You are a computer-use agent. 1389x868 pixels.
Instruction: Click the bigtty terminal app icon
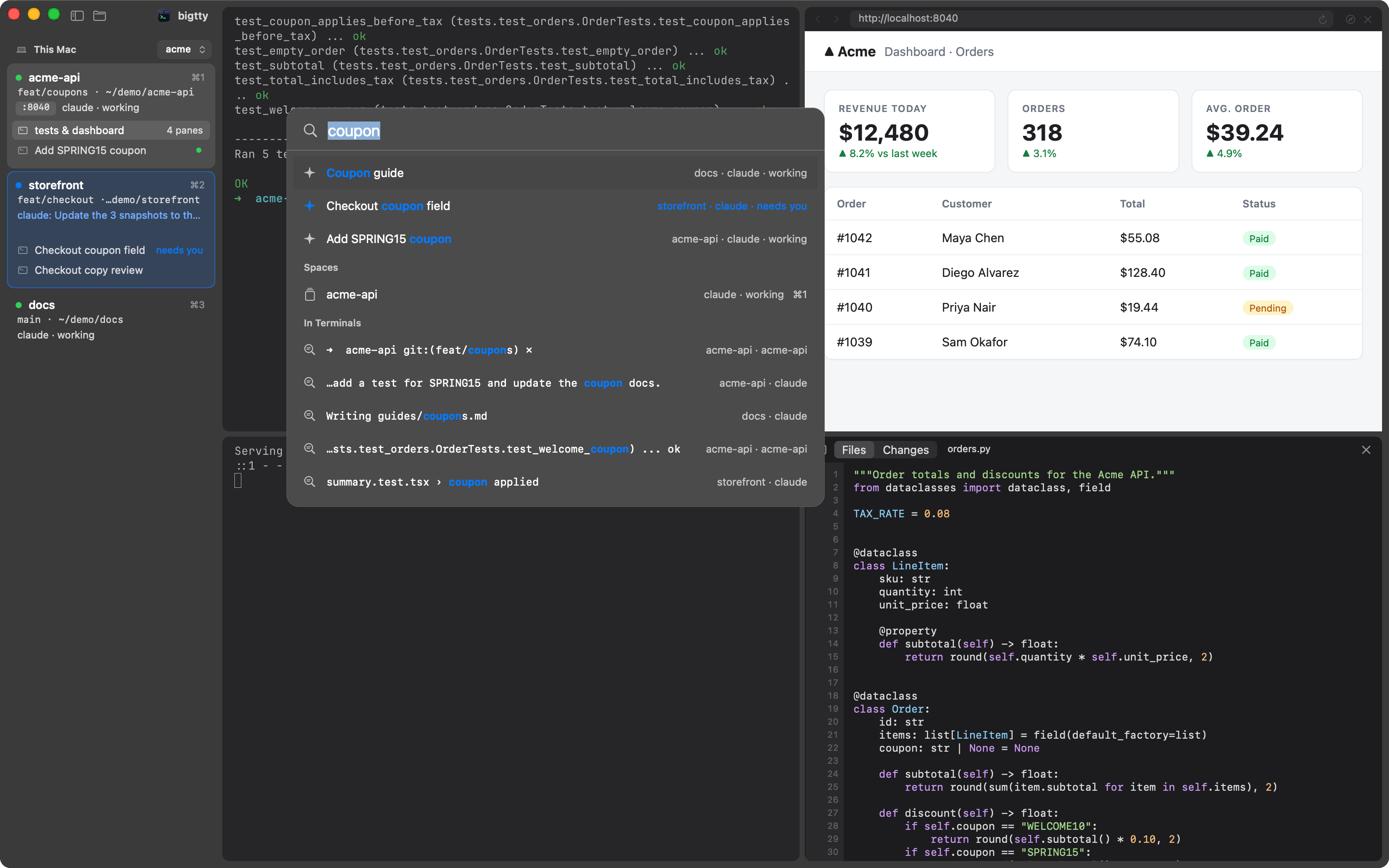coord(164,16)
